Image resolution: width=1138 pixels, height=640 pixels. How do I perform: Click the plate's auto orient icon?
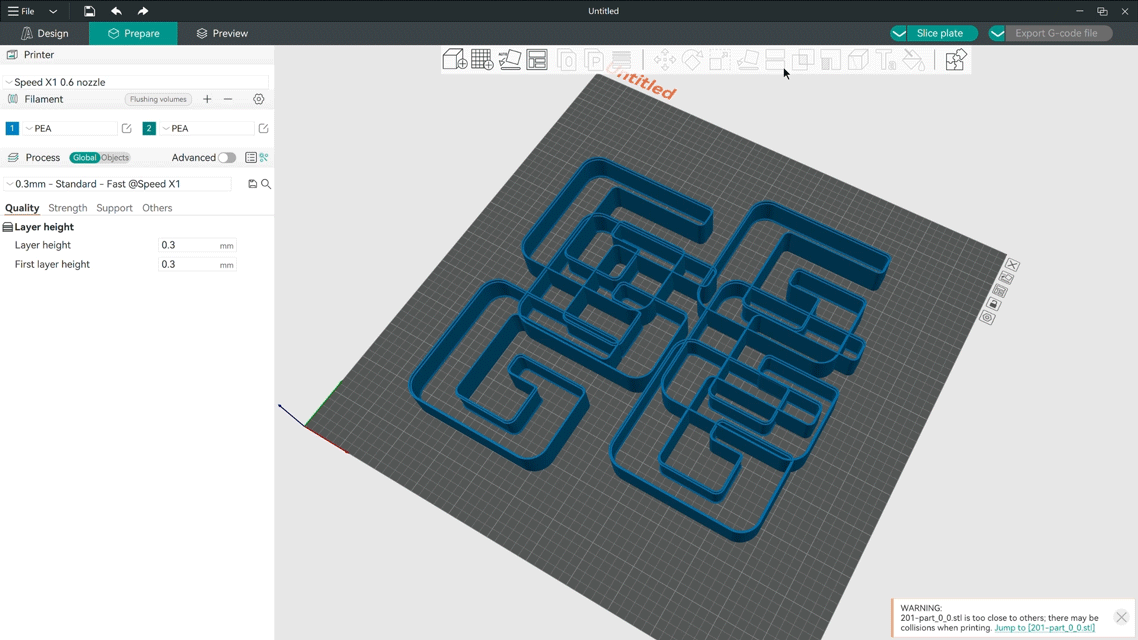coord(1006,278)
